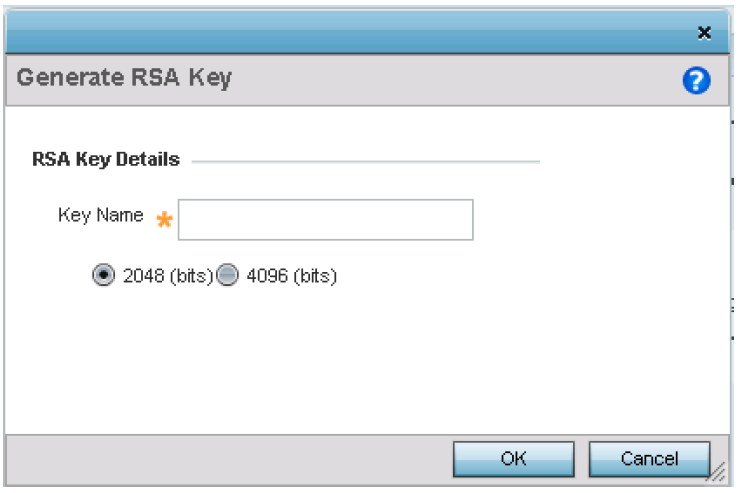Choose 2048-bit key size option

[103, 275]
